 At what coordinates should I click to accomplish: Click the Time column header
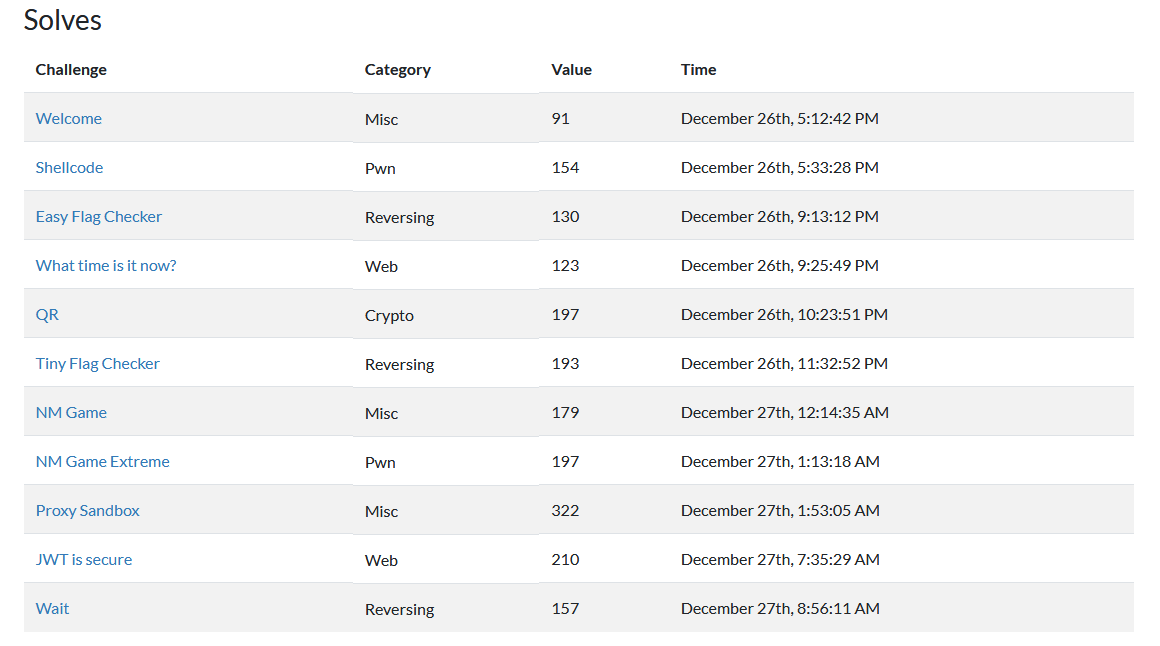pyautogui.click(x=698, y=69)
